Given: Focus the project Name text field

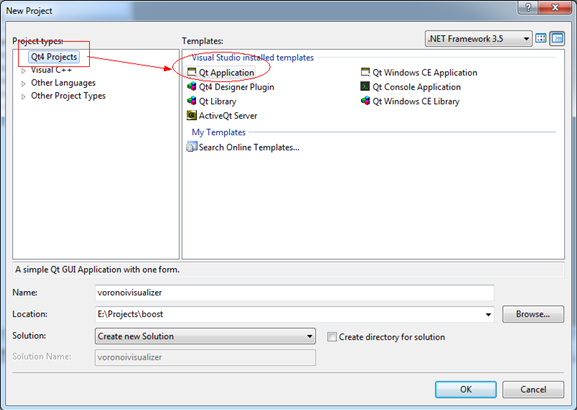Looking at the screenshot, I should (294, 293).
